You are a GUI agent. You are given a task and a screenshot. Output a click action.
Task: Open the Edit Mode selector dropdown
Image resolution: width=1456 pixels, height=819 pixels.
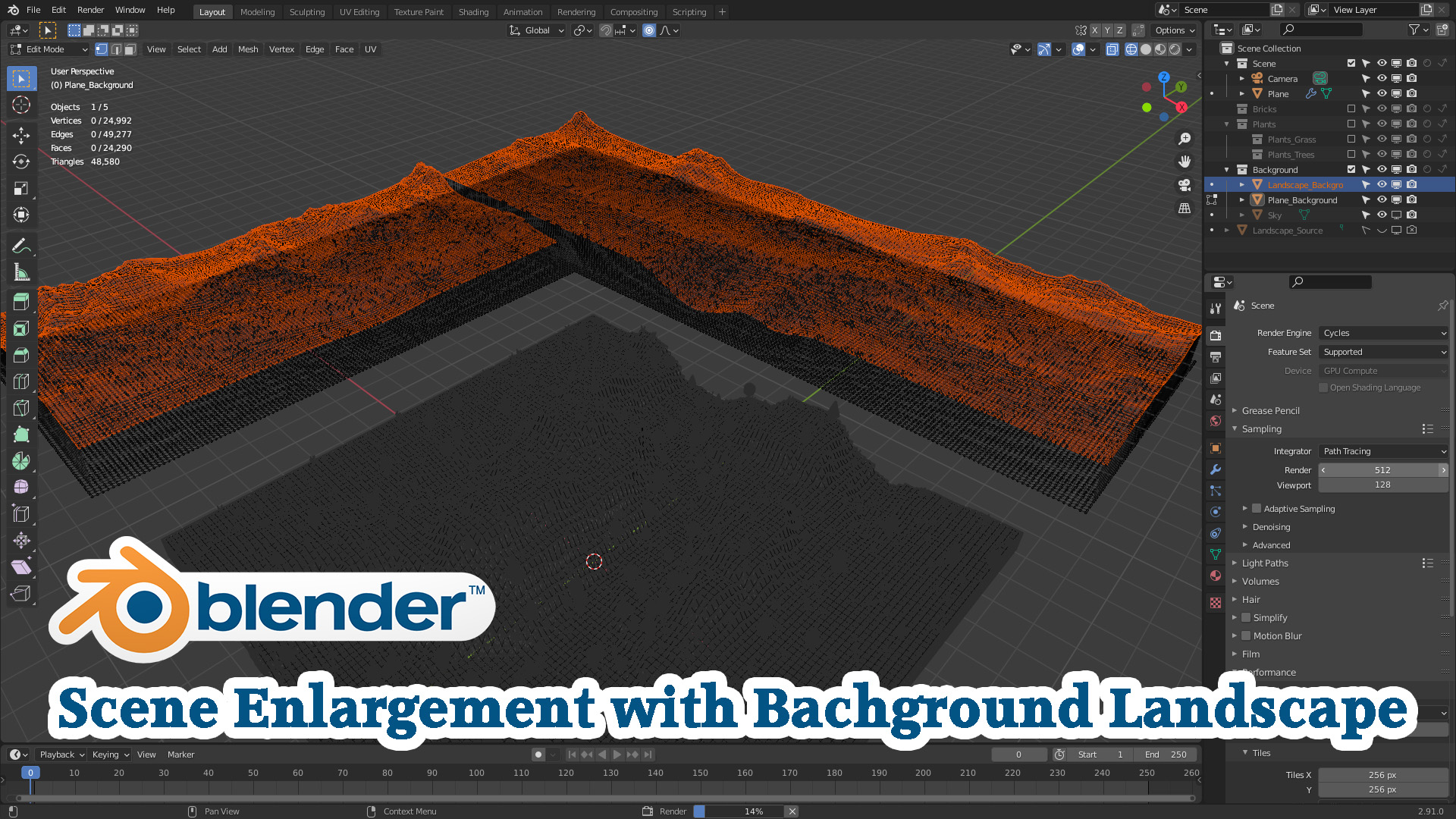tap(49, 49)
